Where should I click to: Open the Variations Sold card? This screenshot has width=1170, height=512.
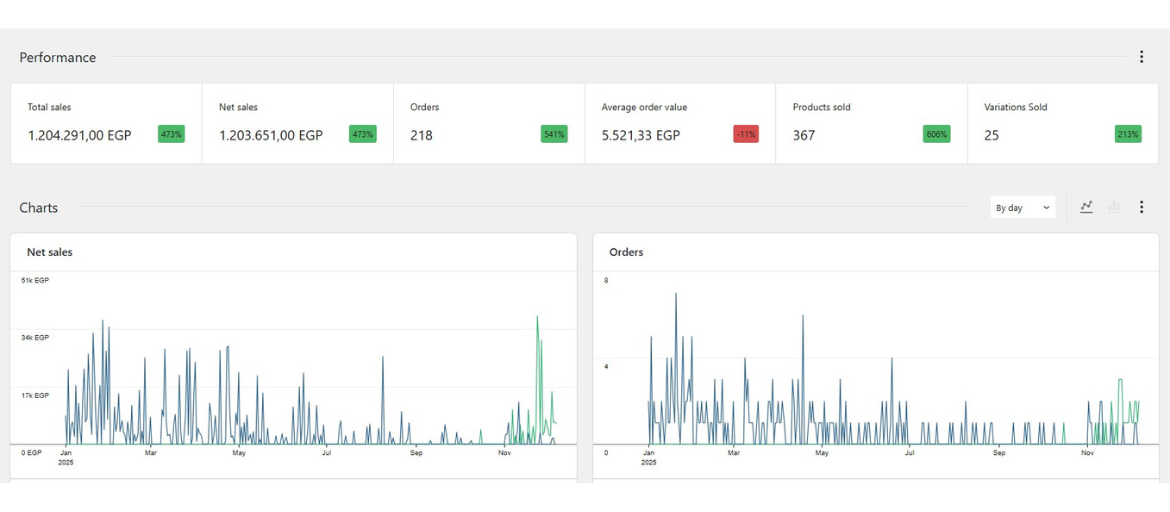pyautogui.click(x=1062, y=123)
